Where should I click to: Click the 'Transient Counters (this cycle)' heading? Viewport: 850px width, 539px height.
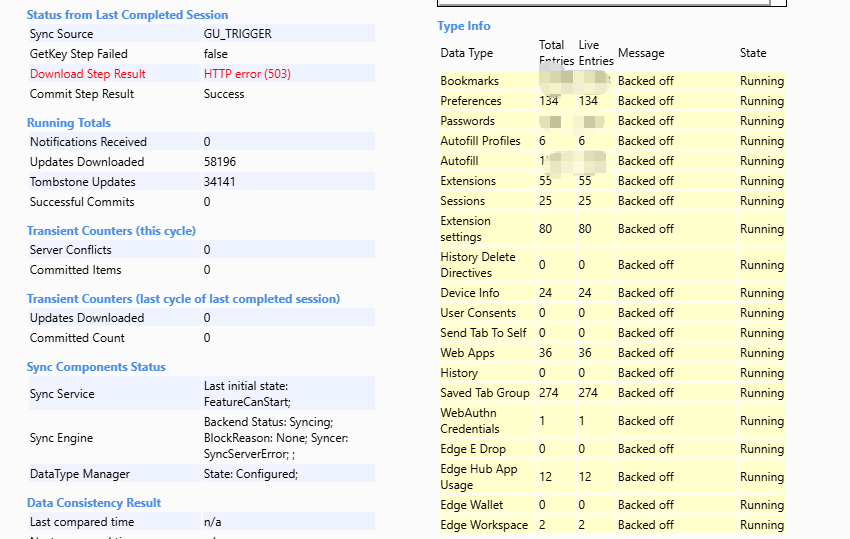click(x=111, y=230)
